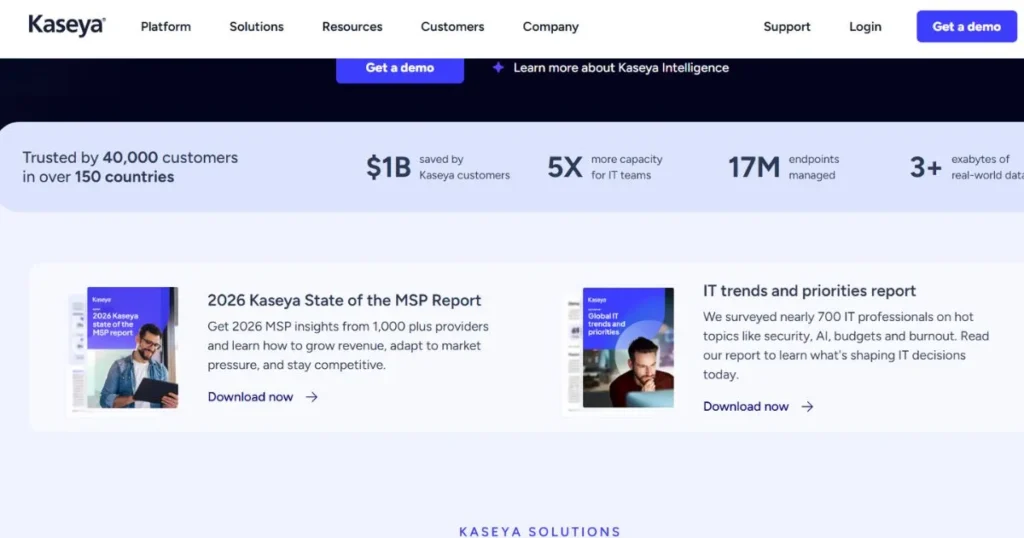Click Download now for IT trends report

point(746,407)
